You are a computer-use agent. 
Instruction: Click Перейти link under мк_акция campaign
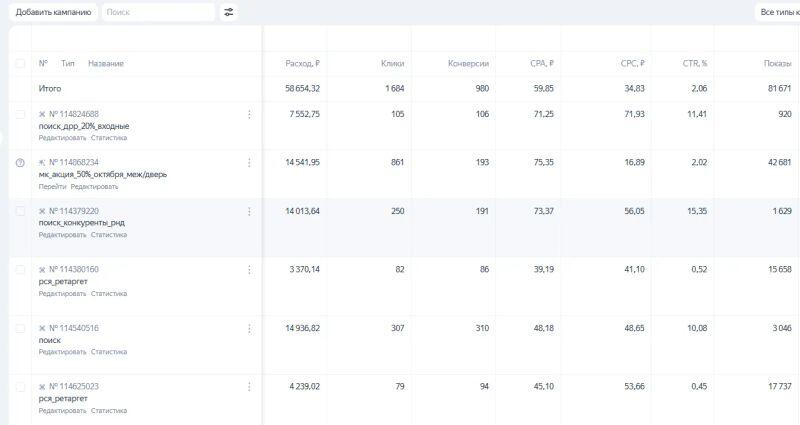coord(52,186)
